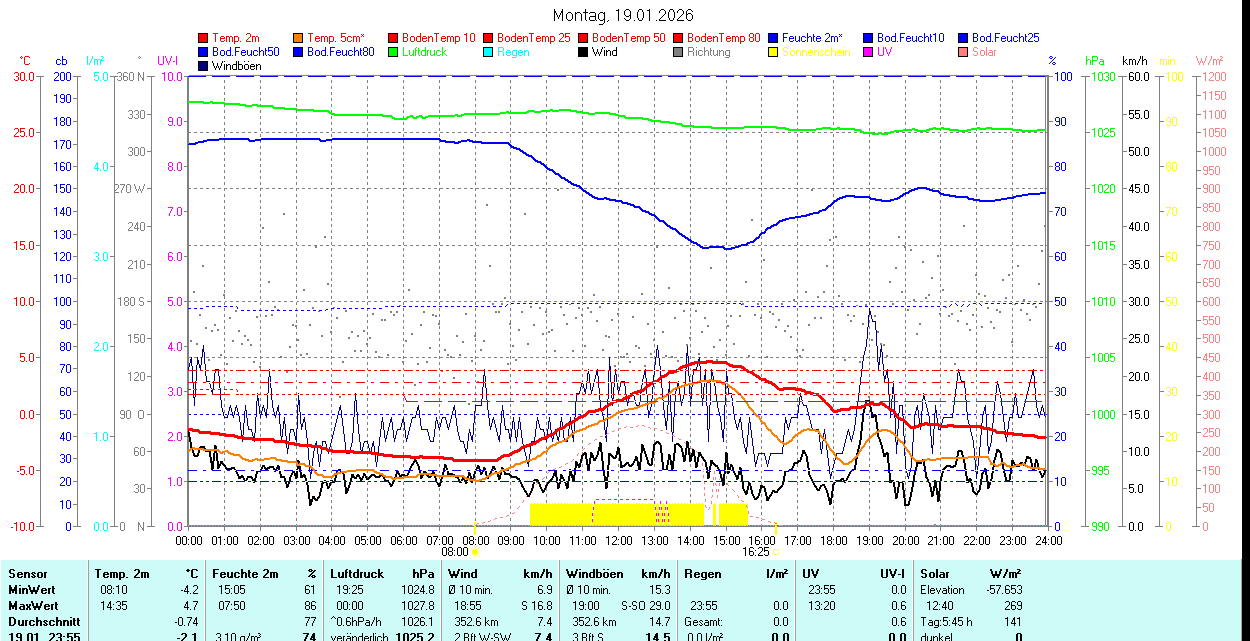Image resolution: width=1250 pixels, height=641 pixels.
Task: Click the Solar legend label
Action: (x=984, y=52)
